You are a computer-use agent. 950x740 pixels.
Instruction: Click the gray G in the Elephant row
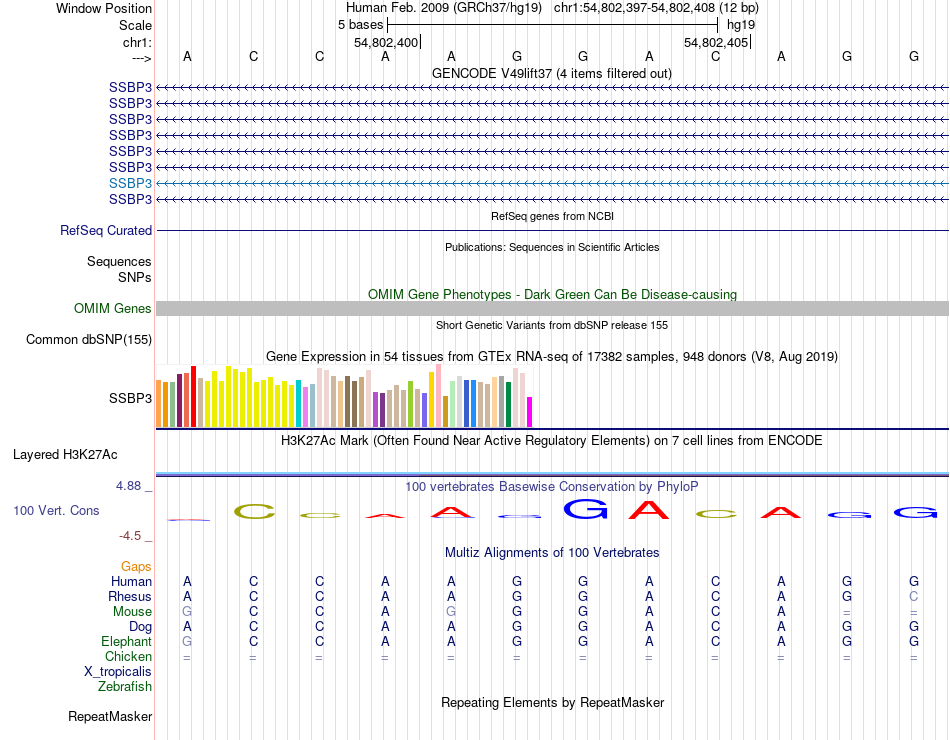tap(187, 641)
